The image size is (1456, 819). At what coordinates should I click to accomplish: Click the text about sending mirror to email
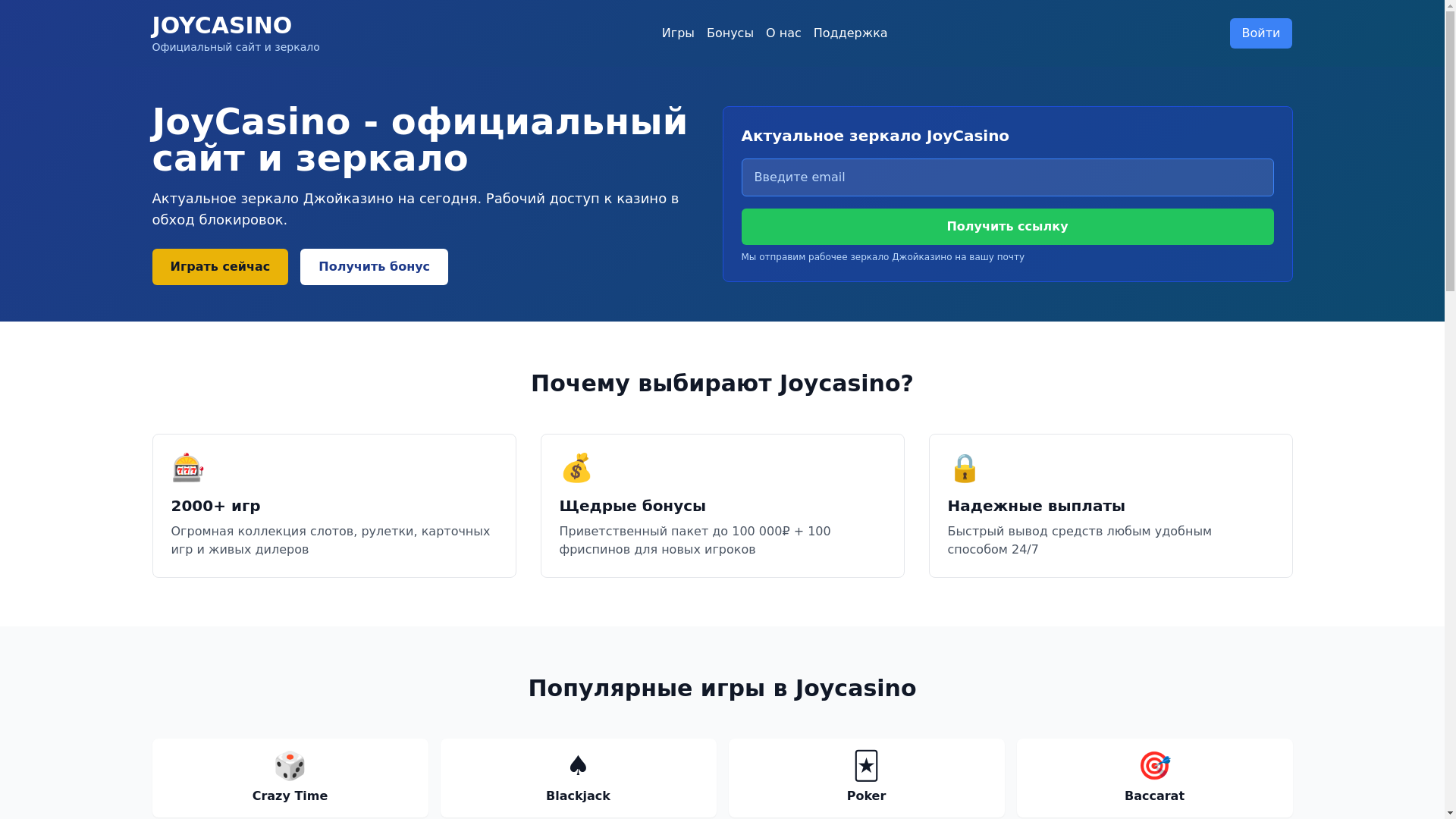(x=883, y=257)
